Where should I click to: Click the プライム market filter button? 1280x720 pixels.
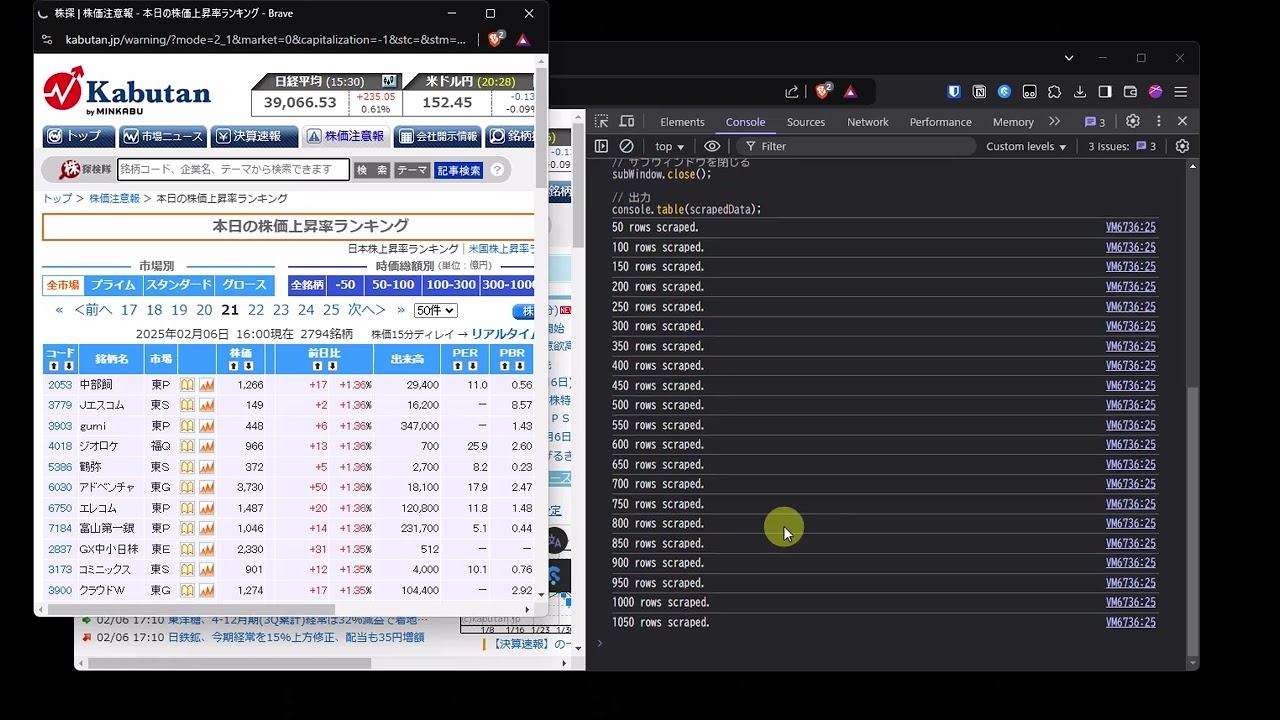113,285
